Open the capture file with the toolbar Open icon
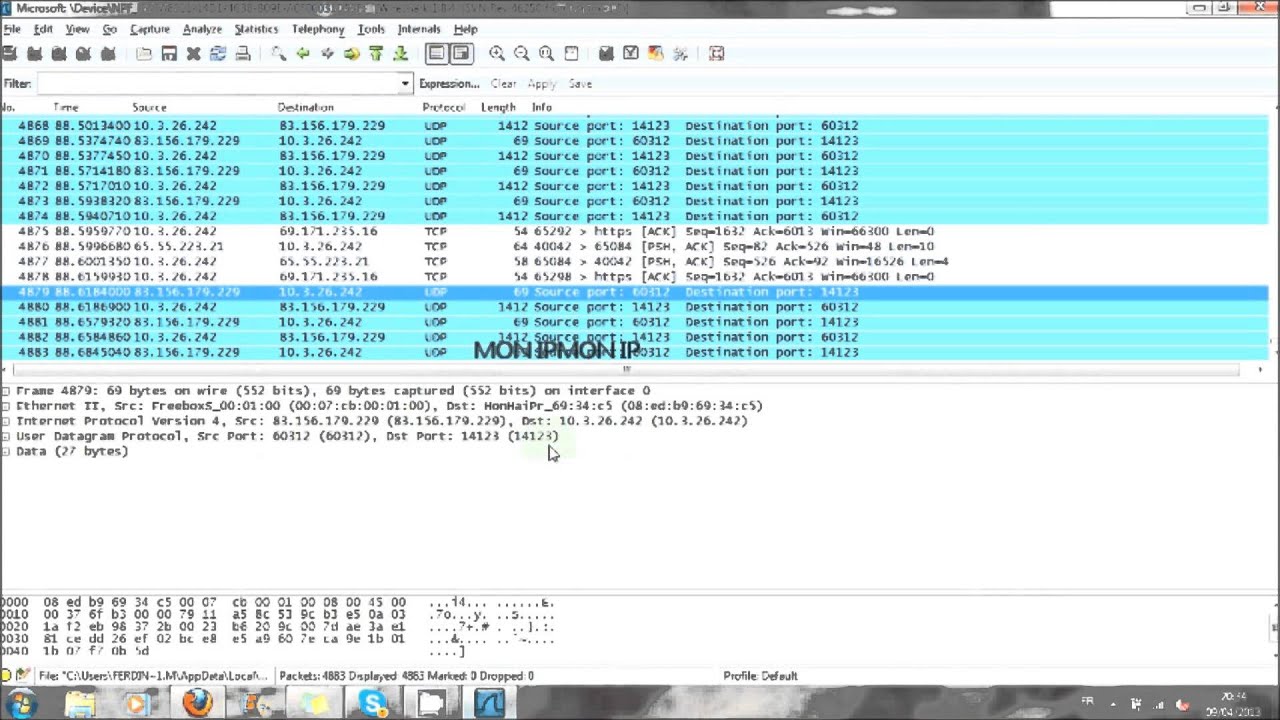 click(144, 54)
